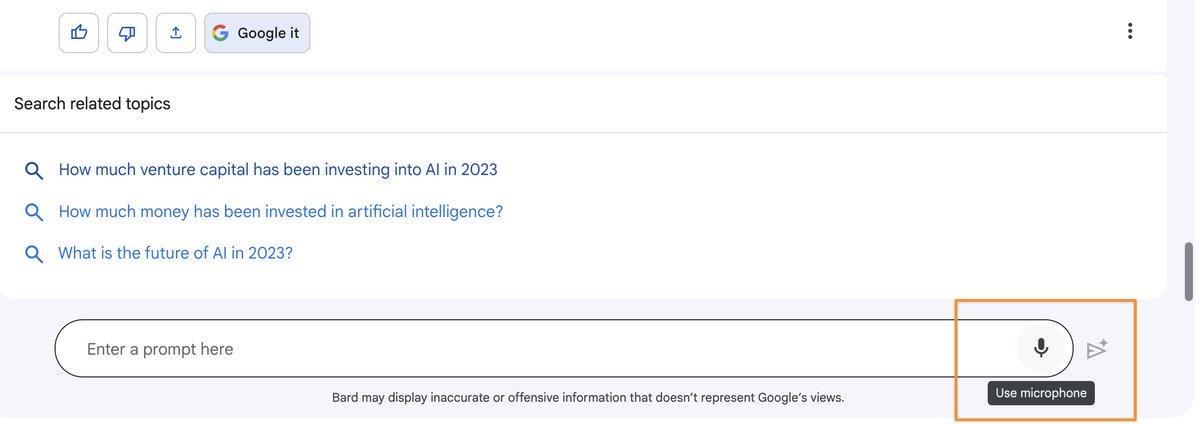The height and width of the screenshot is (424, 1200).
Task: Click search icon beside money invested topic
Action: point(34,212)
